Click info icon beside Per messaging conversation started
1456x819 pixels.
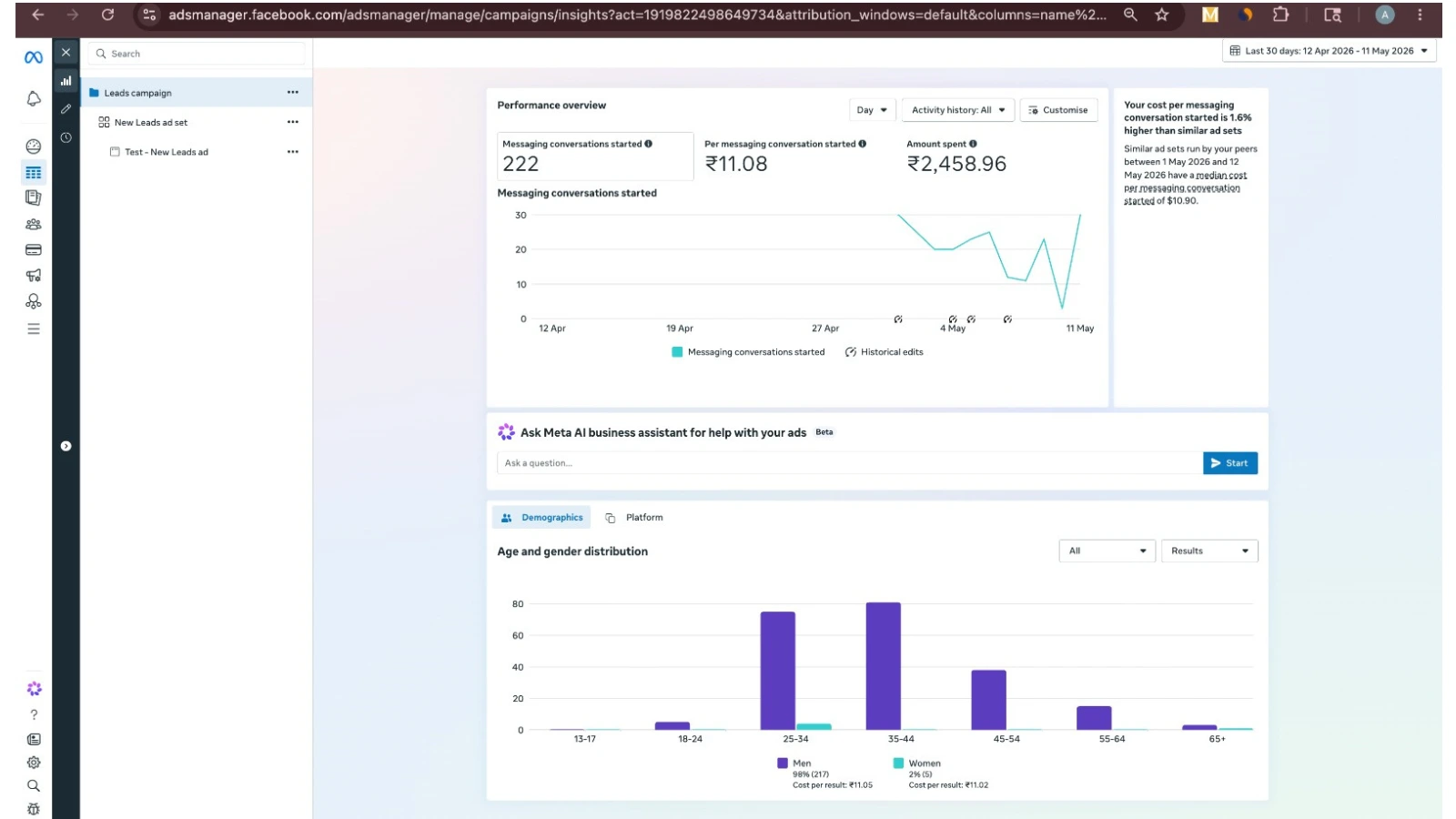pyautogui.click(x=862, y=144)
